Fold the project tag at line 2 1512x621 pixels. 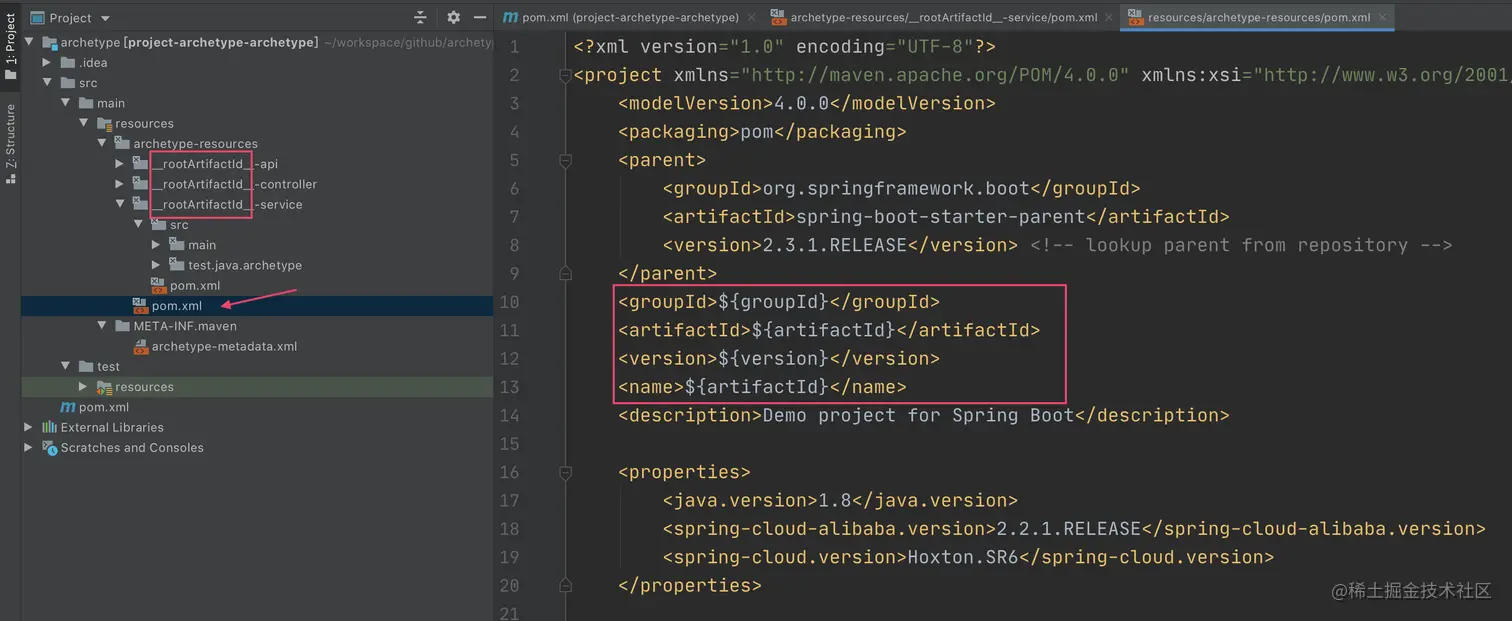[565, 75]
